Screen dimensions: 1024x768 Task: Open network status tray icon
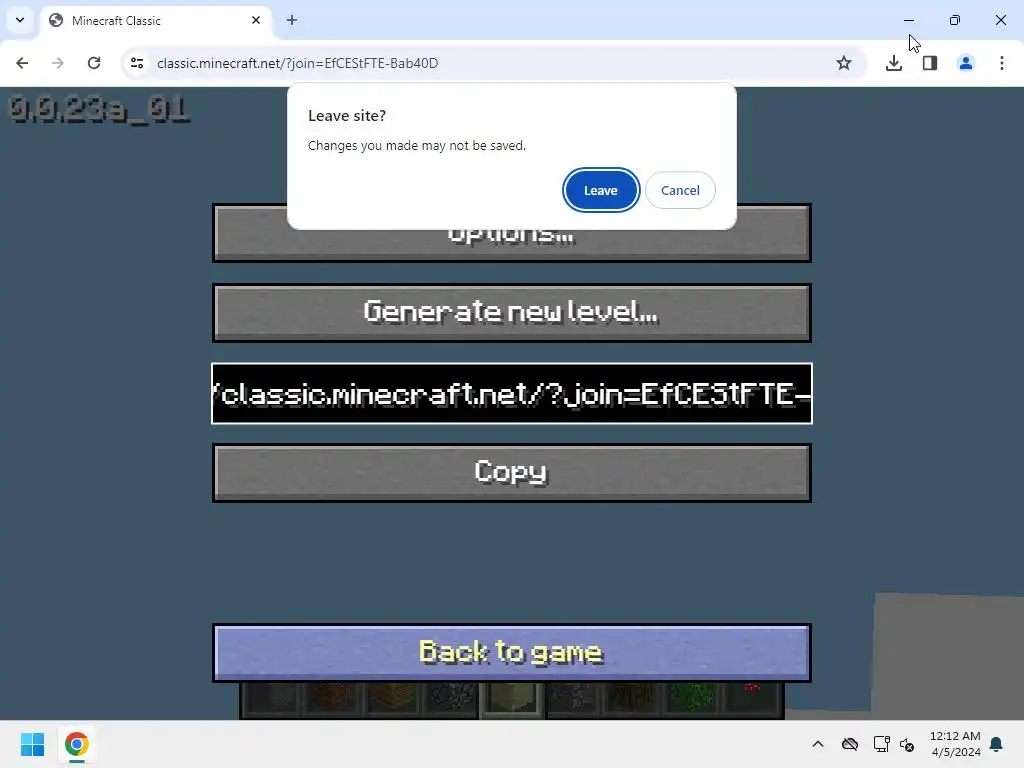[882, 744]
